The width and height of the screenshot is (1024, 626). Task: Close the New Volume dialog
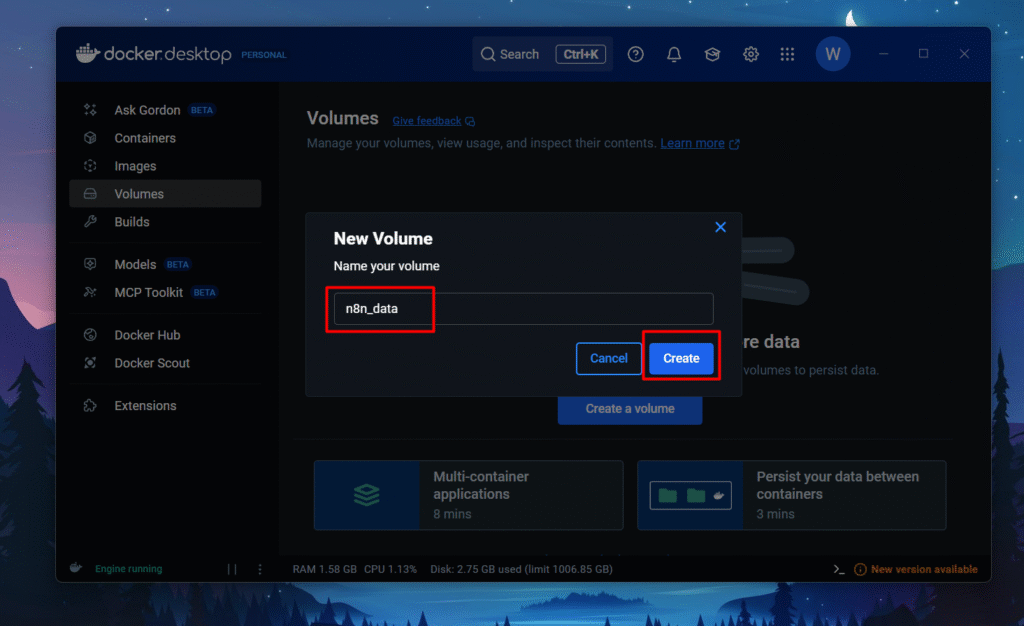(720, 227)
